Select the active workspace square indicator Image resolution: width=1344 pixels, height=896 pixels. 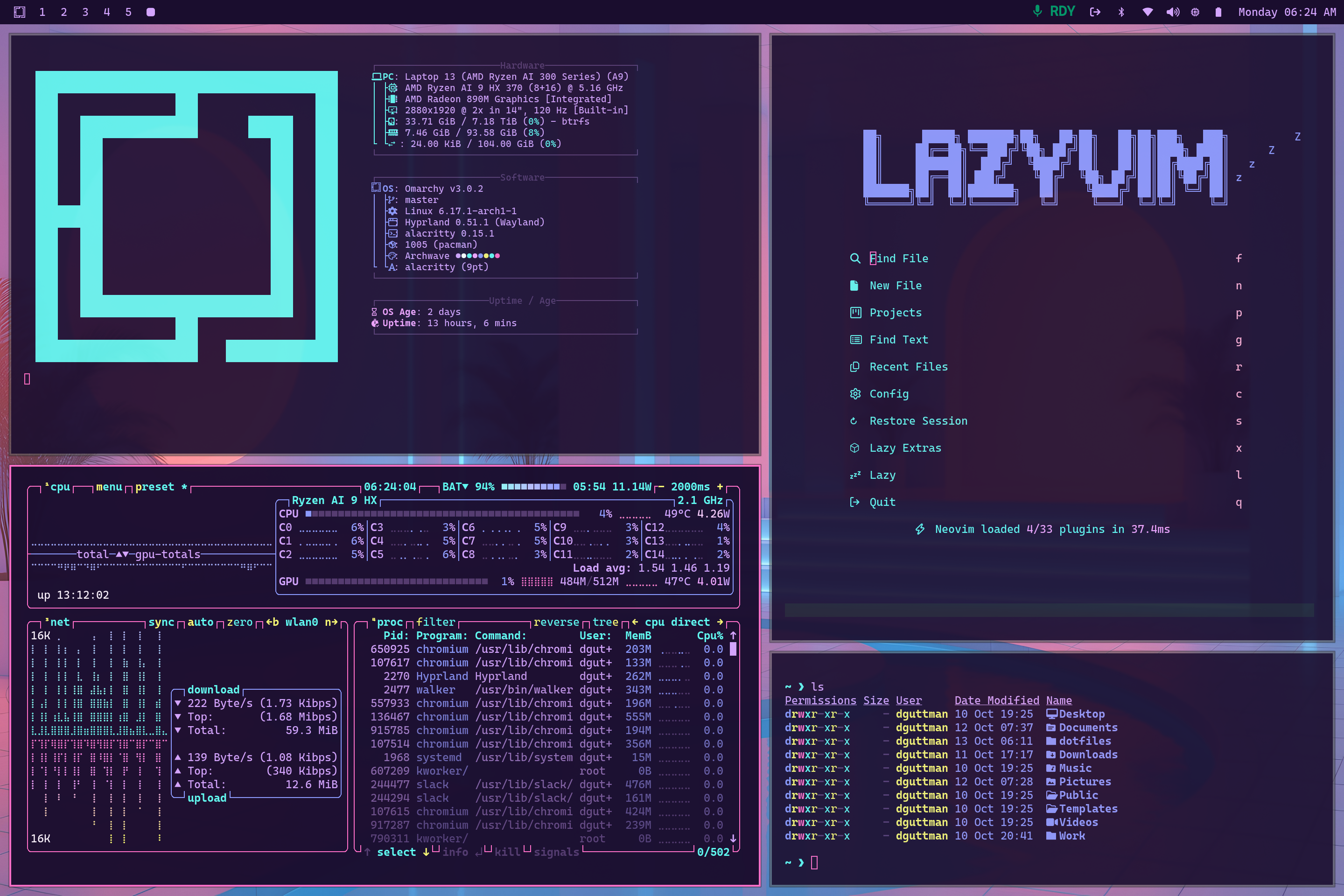click(x=151, y=12)
